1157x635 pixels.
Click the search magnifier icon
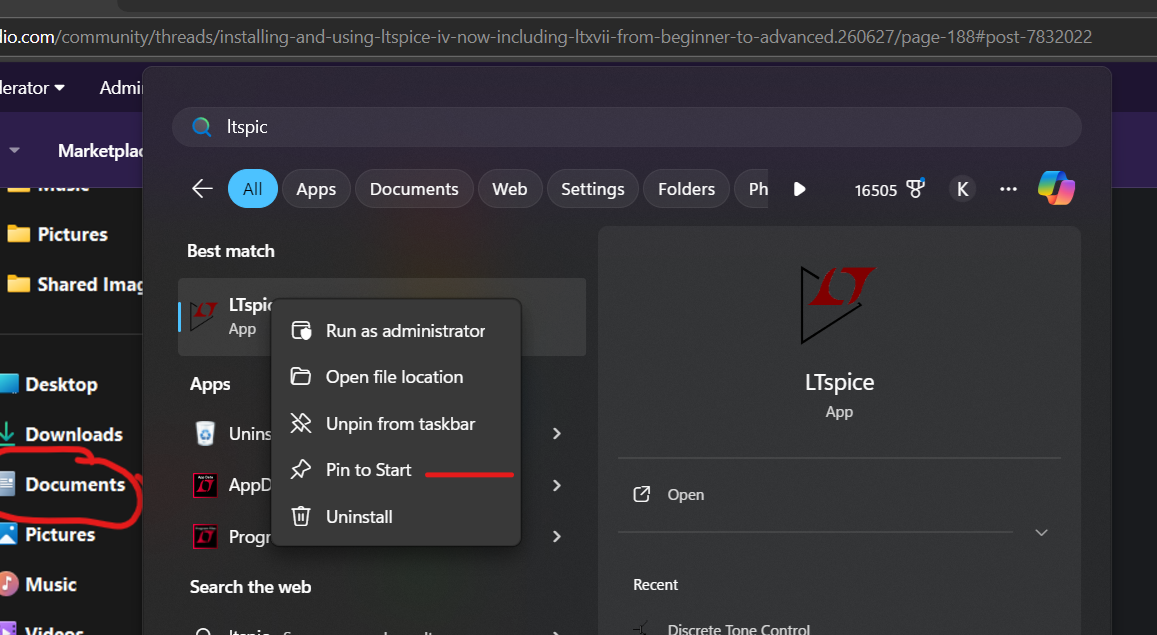click(201, 127)
